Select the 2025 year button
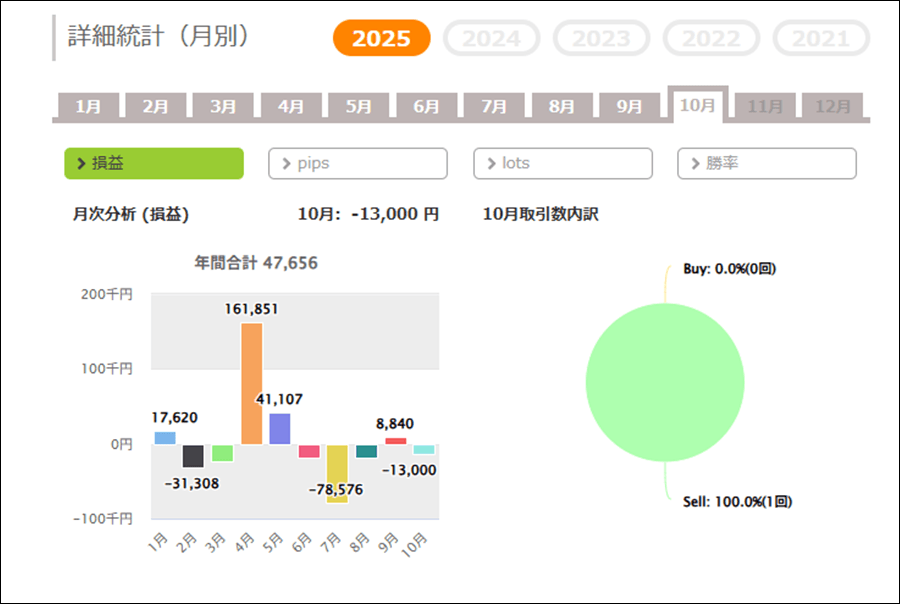Screen dimensions: 900x604 [381, 38]
